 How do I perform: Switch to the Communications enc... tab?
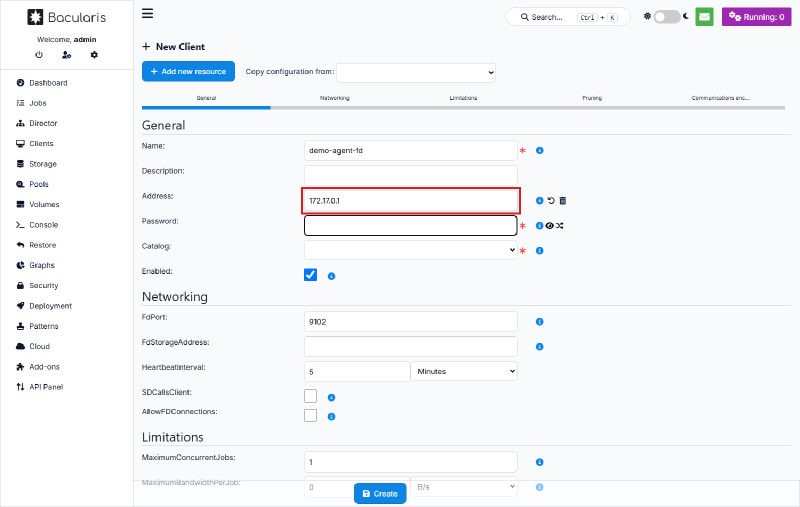720,98
